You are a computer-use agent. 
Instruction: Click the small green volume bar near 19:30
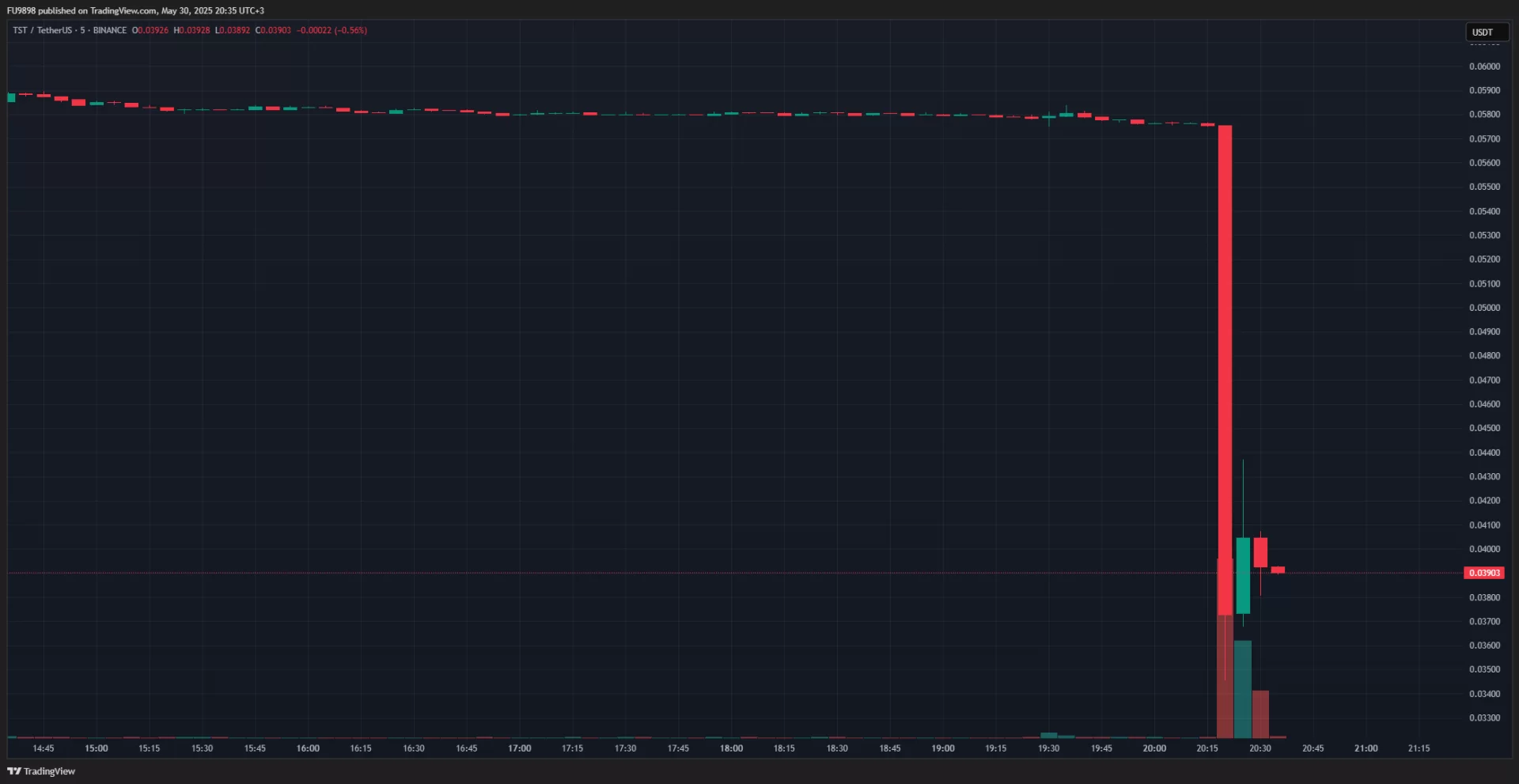(1048, 735)
